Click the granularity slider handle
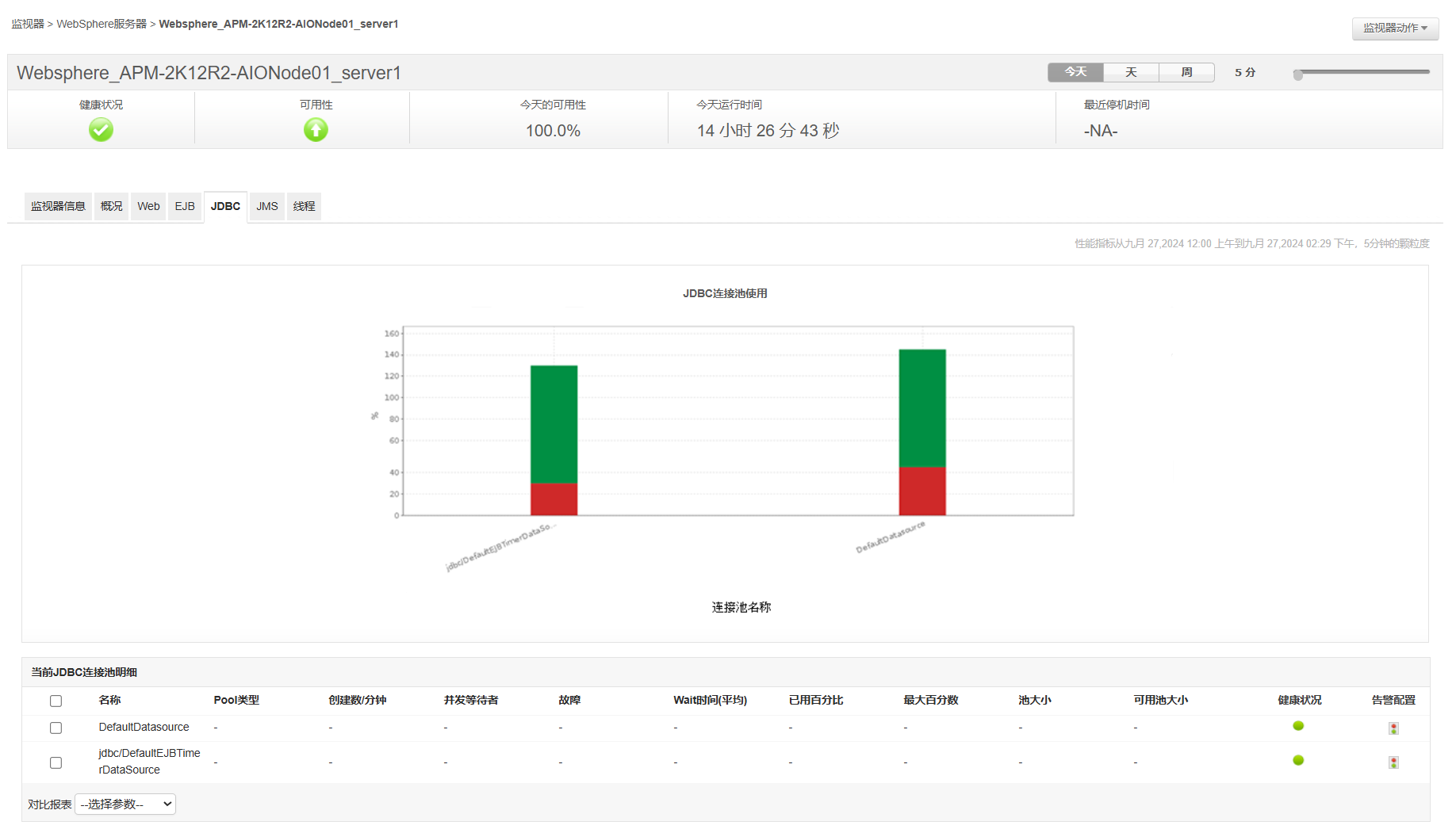Image resolution: width=1456 pixels, height=833 pixels. point(1297,75)
